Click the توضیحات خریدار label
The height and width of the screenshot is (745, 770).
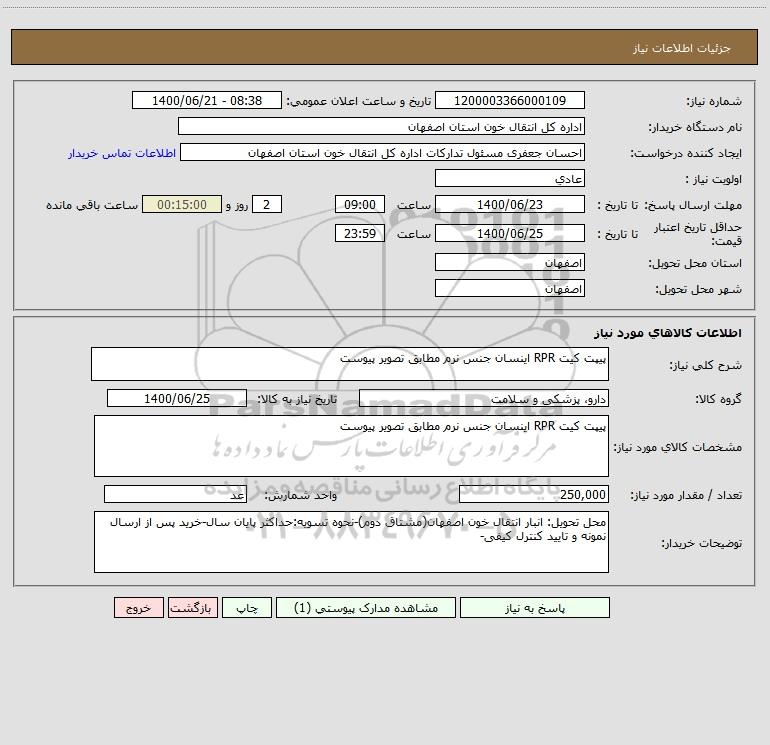coord(701,543)
